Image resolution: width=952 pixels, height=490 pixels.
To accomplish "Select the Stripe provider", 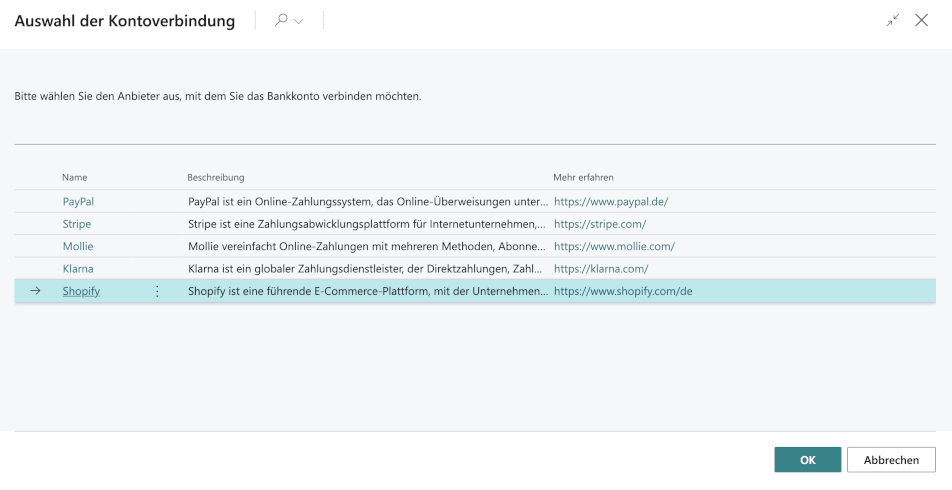I will [x=76, y=224].
